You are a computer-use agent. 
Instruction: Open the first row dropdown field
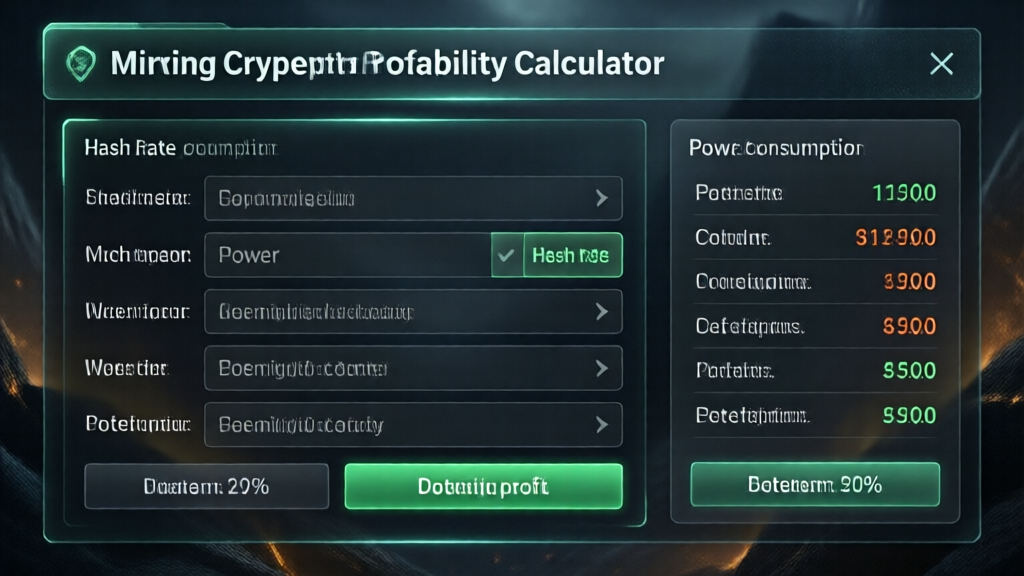400,198
